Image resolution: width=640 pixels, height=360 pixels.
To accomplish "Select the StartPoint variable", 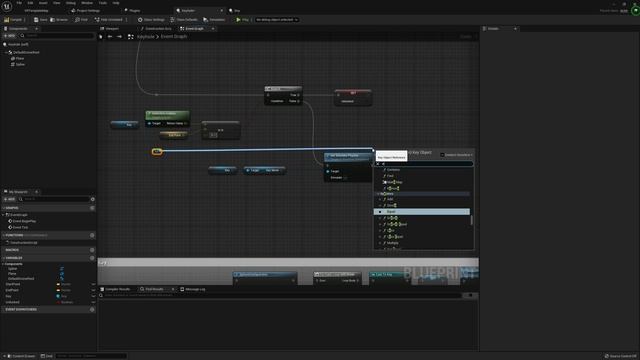I will click(x=13, y=284).
